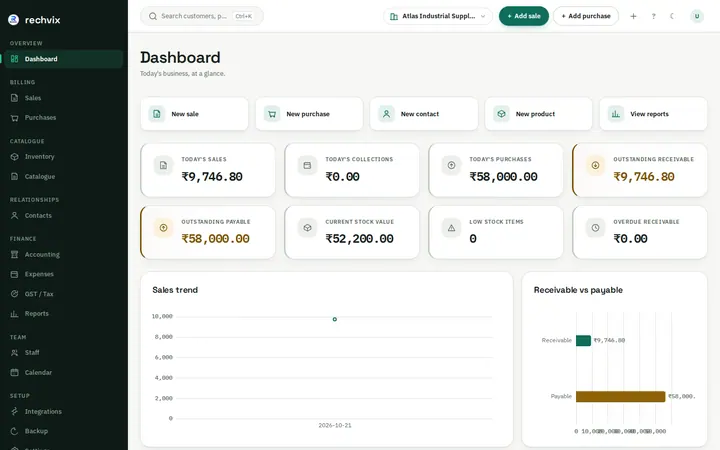Click the New purchase cart icon

272,114
